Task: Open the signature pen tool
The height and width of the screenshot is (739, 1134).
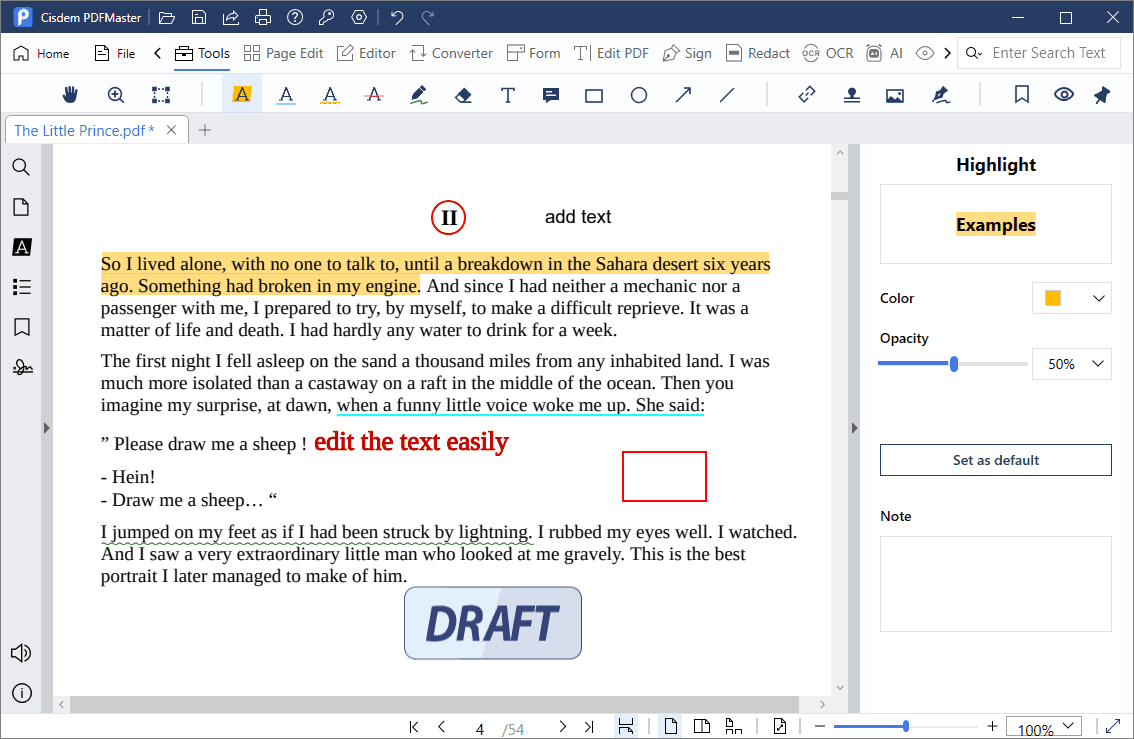Action: 940,95
